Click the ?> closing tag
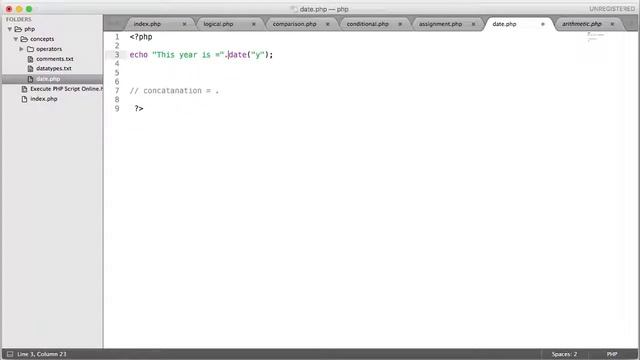 (139, 109)
